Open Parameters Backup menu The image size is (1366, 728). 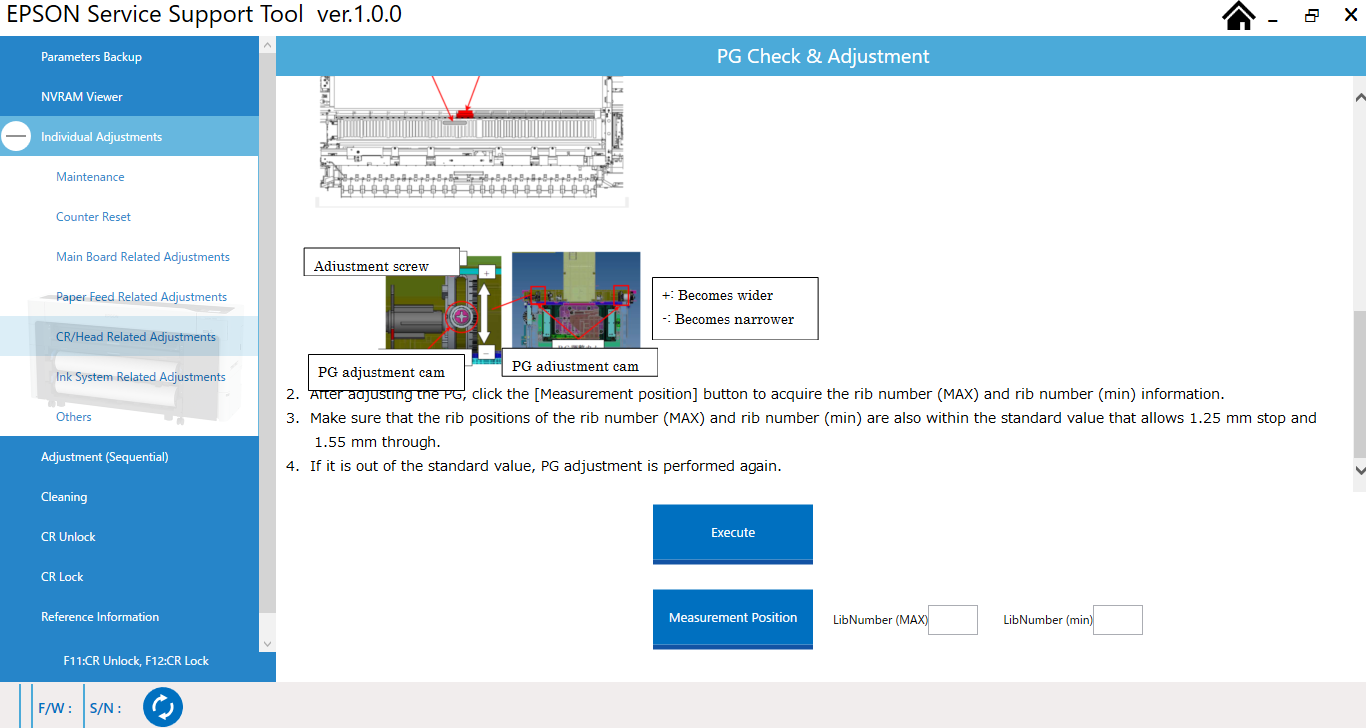click(129, 57)
